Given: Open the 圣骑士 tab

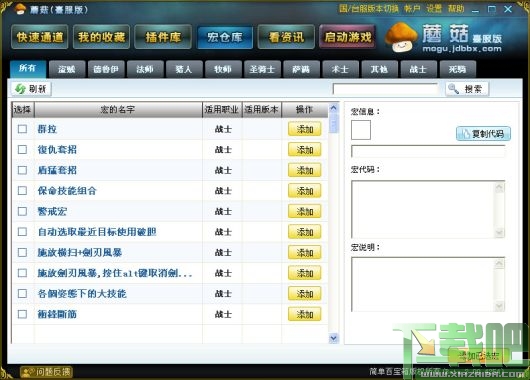Looking at the screenshot, I should tap(262, 70).
